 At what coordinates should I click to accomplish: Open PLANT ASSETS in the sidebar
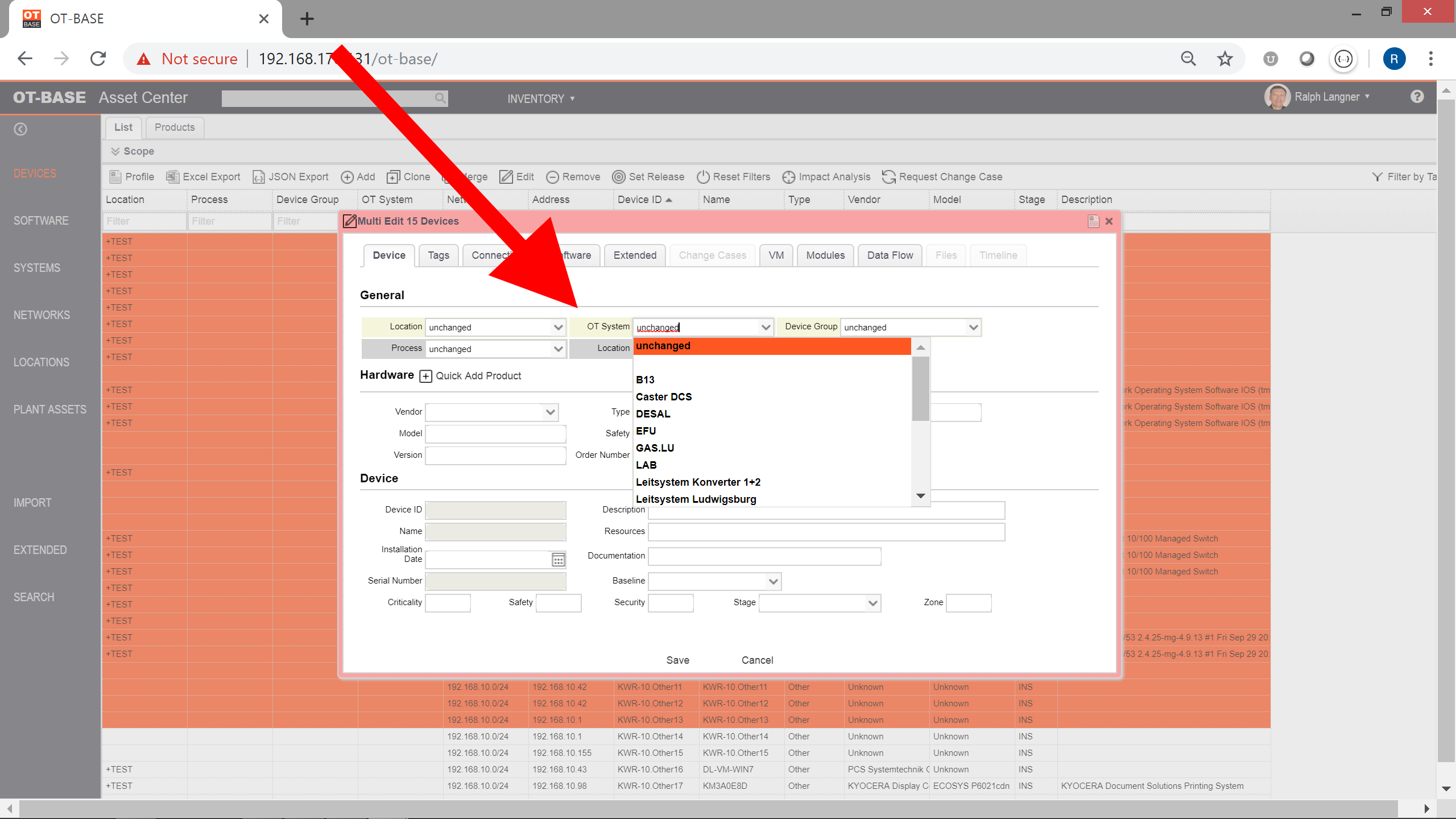(x=50, y=409)
